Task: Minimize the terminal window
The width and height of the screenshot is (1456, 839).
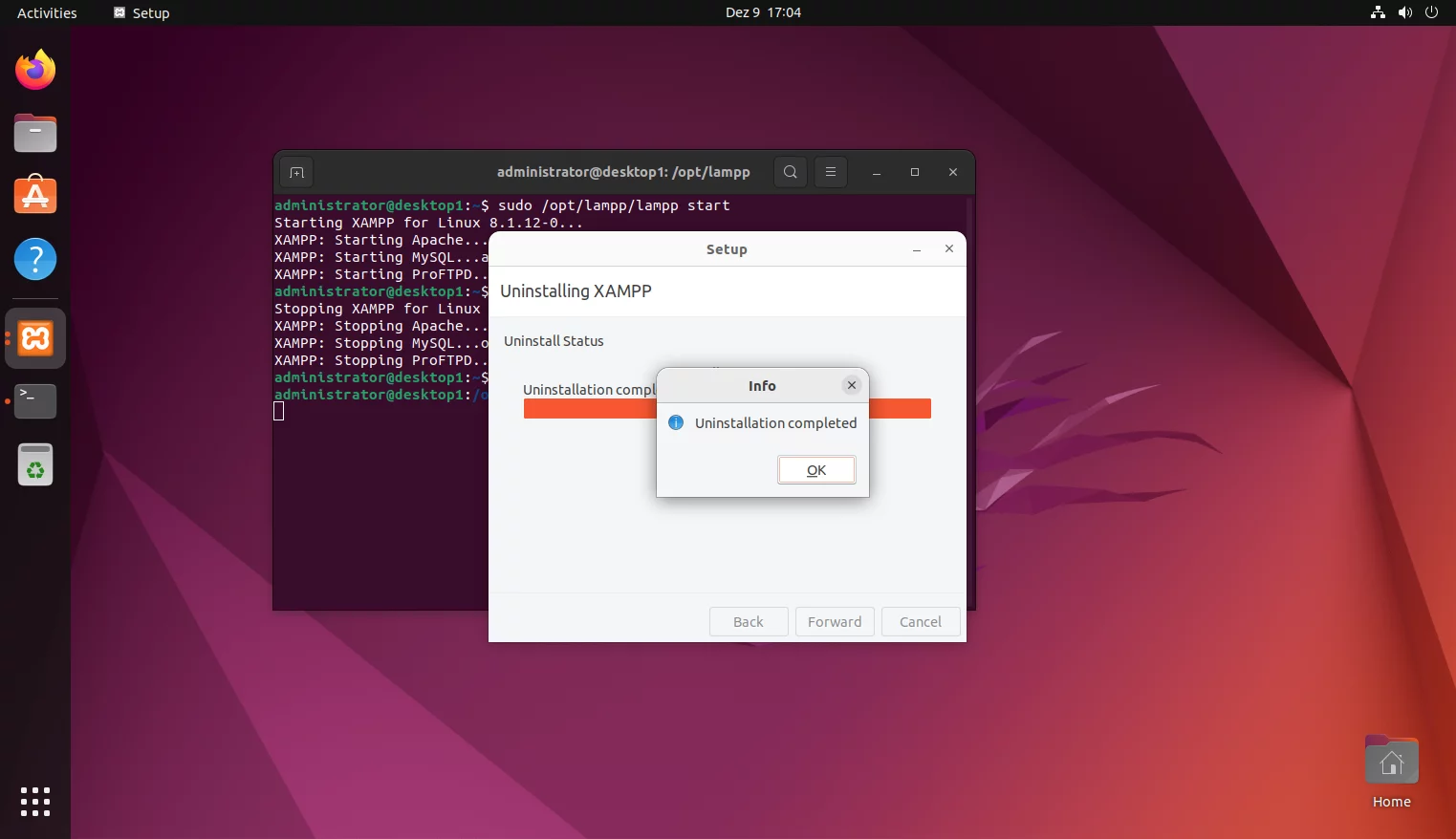Action: click(877, 172)
